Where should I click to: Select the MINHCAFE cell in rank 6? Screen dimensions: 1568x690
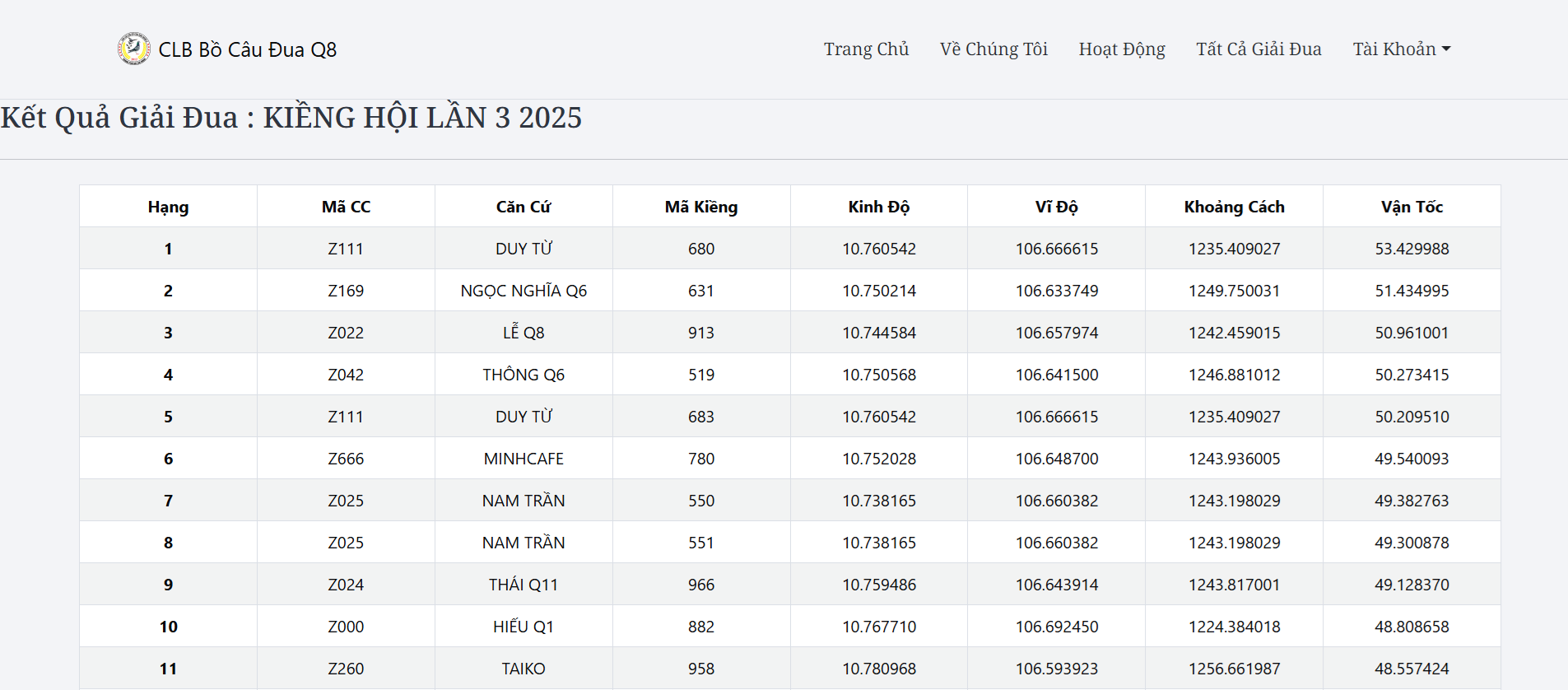click(x=523, y=459)
